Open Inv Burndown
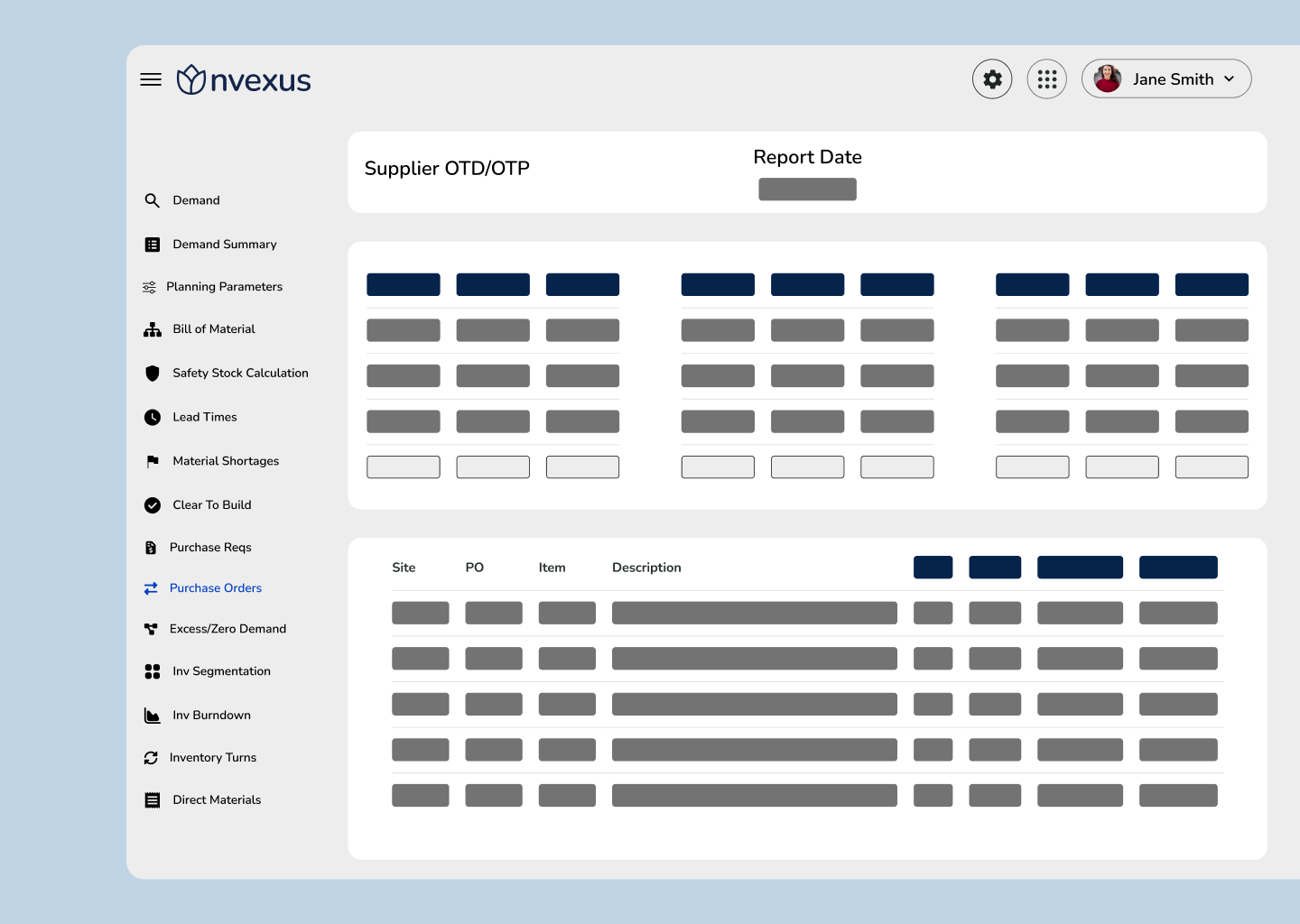Viewport: 1300px width, 924px height. (212, 716)
